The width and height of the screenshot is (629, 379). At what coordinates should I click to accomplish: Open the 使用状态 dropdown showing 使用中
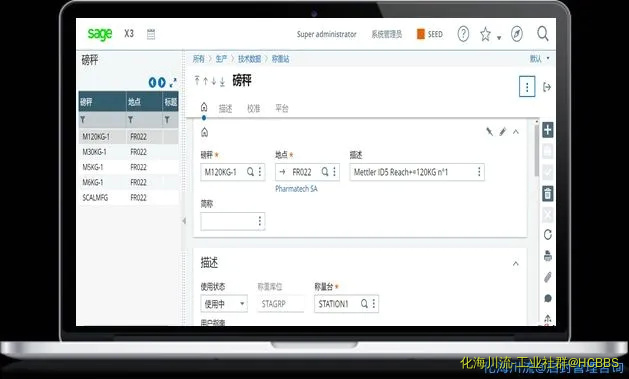coord(224,304)
